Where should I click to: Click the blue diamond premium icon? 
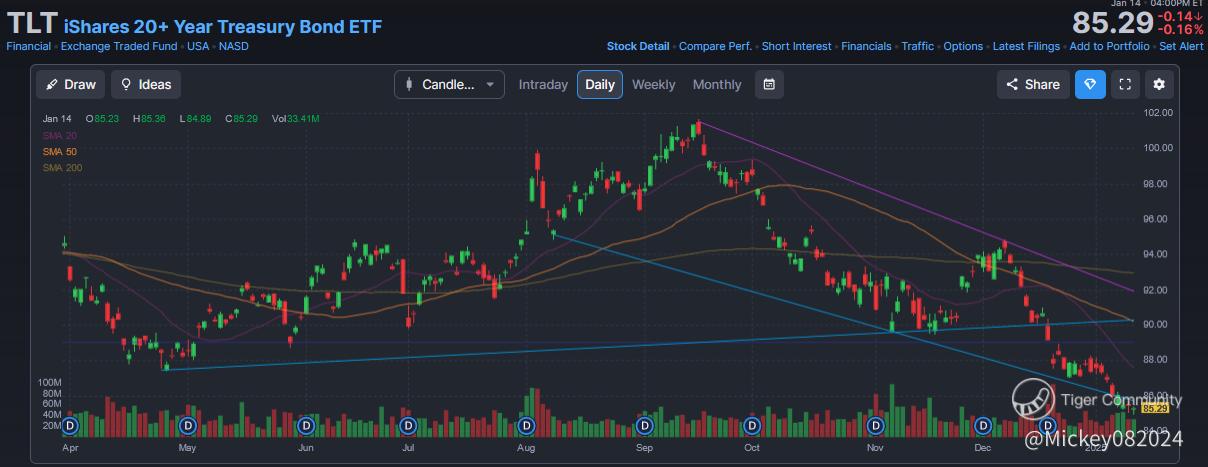tap(1090, 85)
